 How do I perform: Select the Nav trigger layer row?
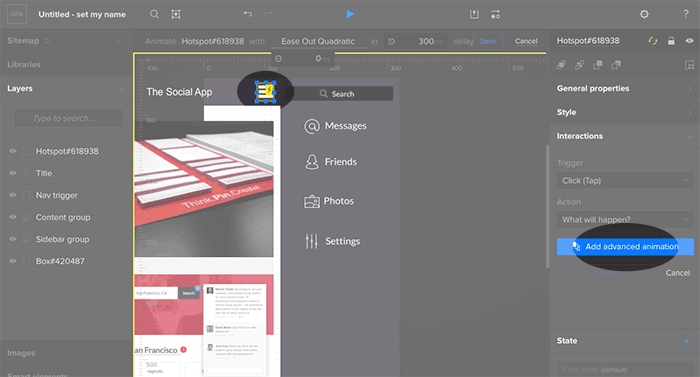click(67, 195)
